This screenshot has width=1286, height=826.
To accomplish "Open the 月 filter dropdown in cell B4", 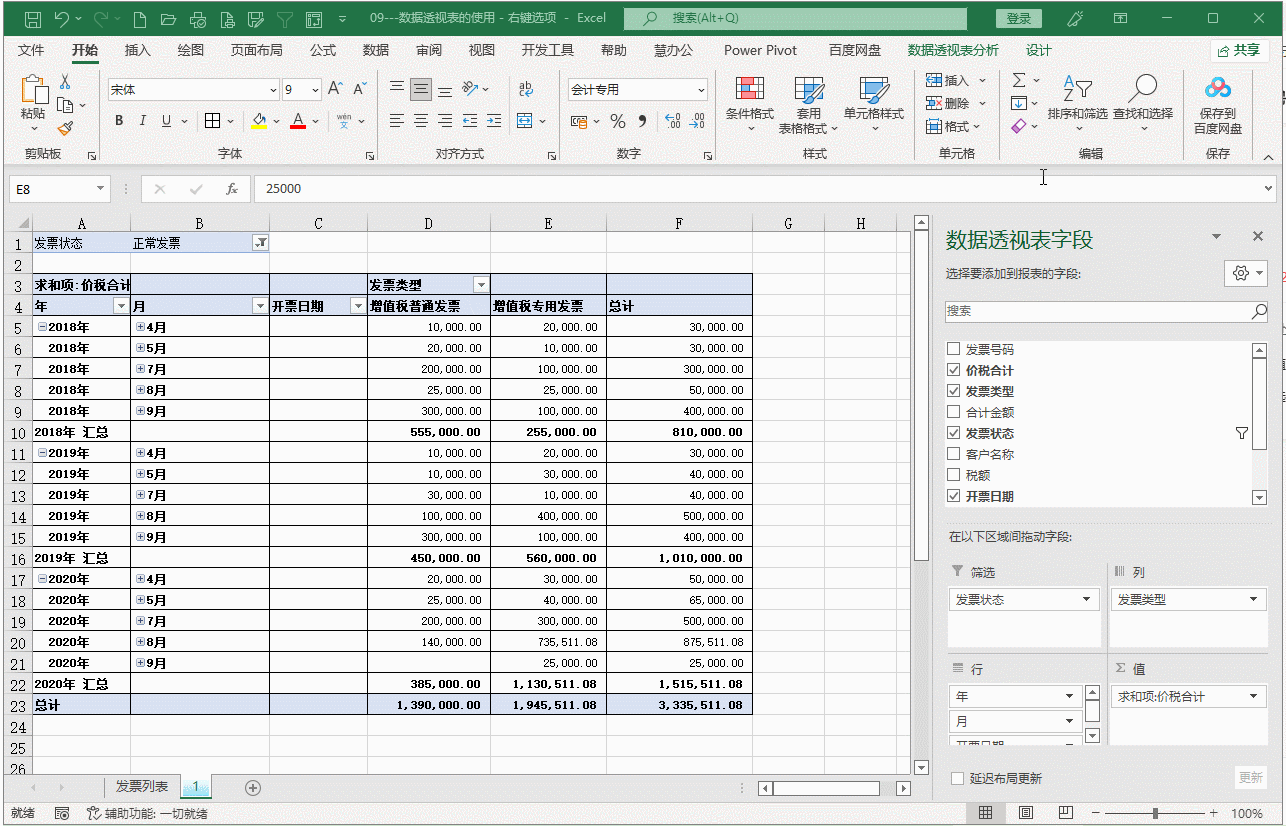I will [x=260, y=306].
